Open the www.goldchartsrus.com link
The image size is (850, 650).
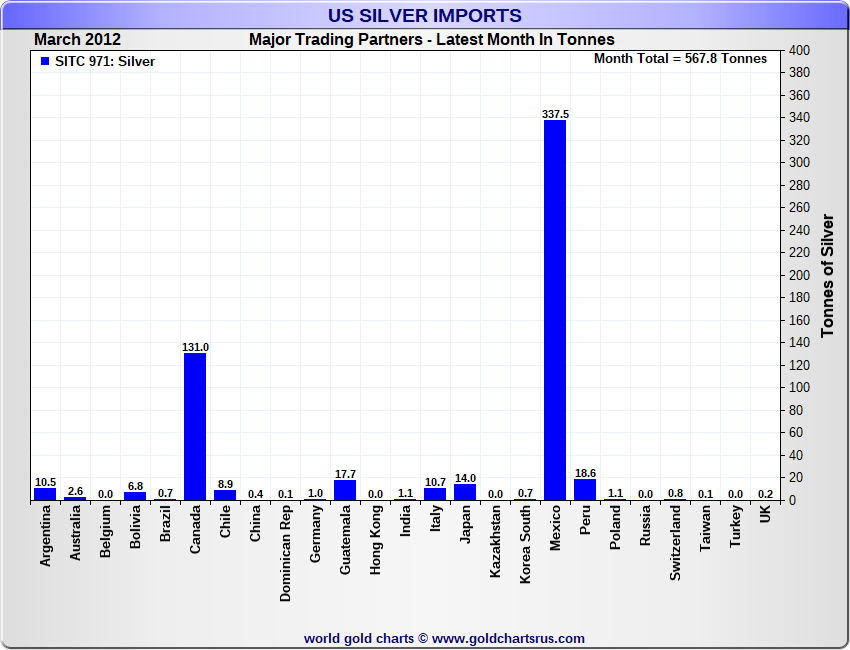tap(508, 638)
